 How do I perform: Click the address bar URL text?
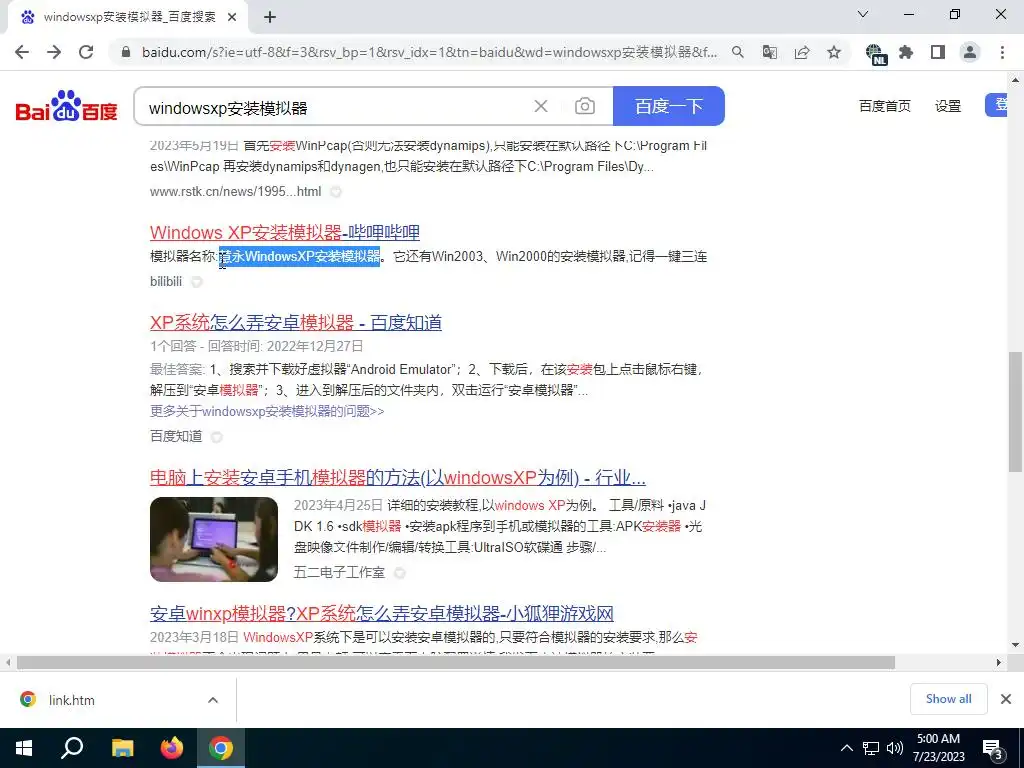point(429,52)
